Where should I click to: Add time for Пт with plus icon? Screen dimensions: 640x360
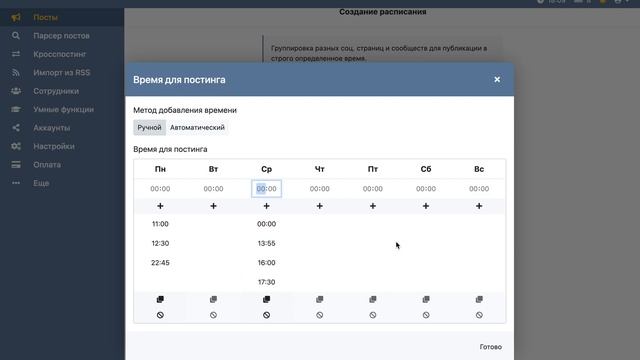[x=373, y=206]
